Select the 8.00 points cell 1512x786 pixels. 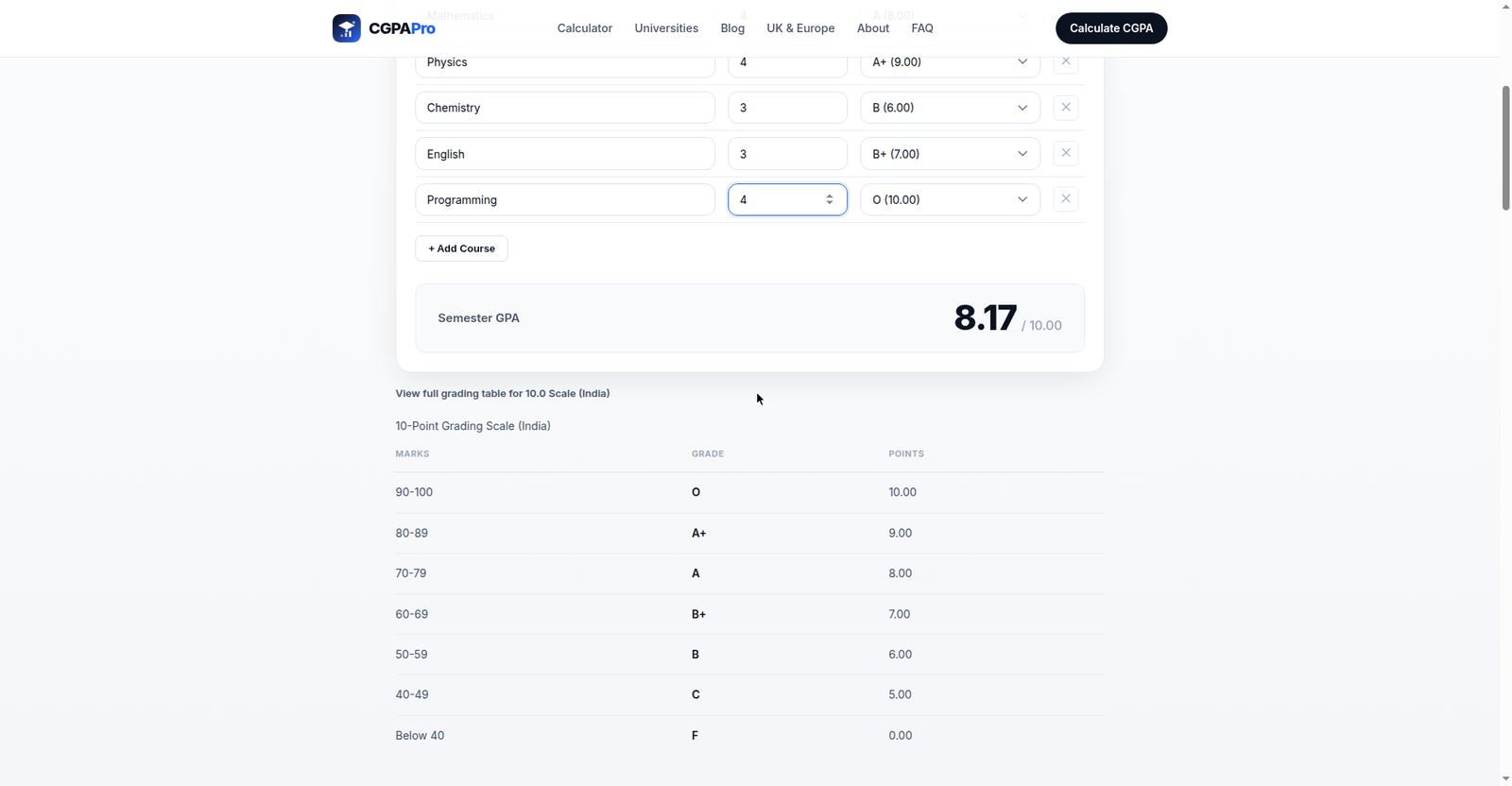(x=901, y=573)
